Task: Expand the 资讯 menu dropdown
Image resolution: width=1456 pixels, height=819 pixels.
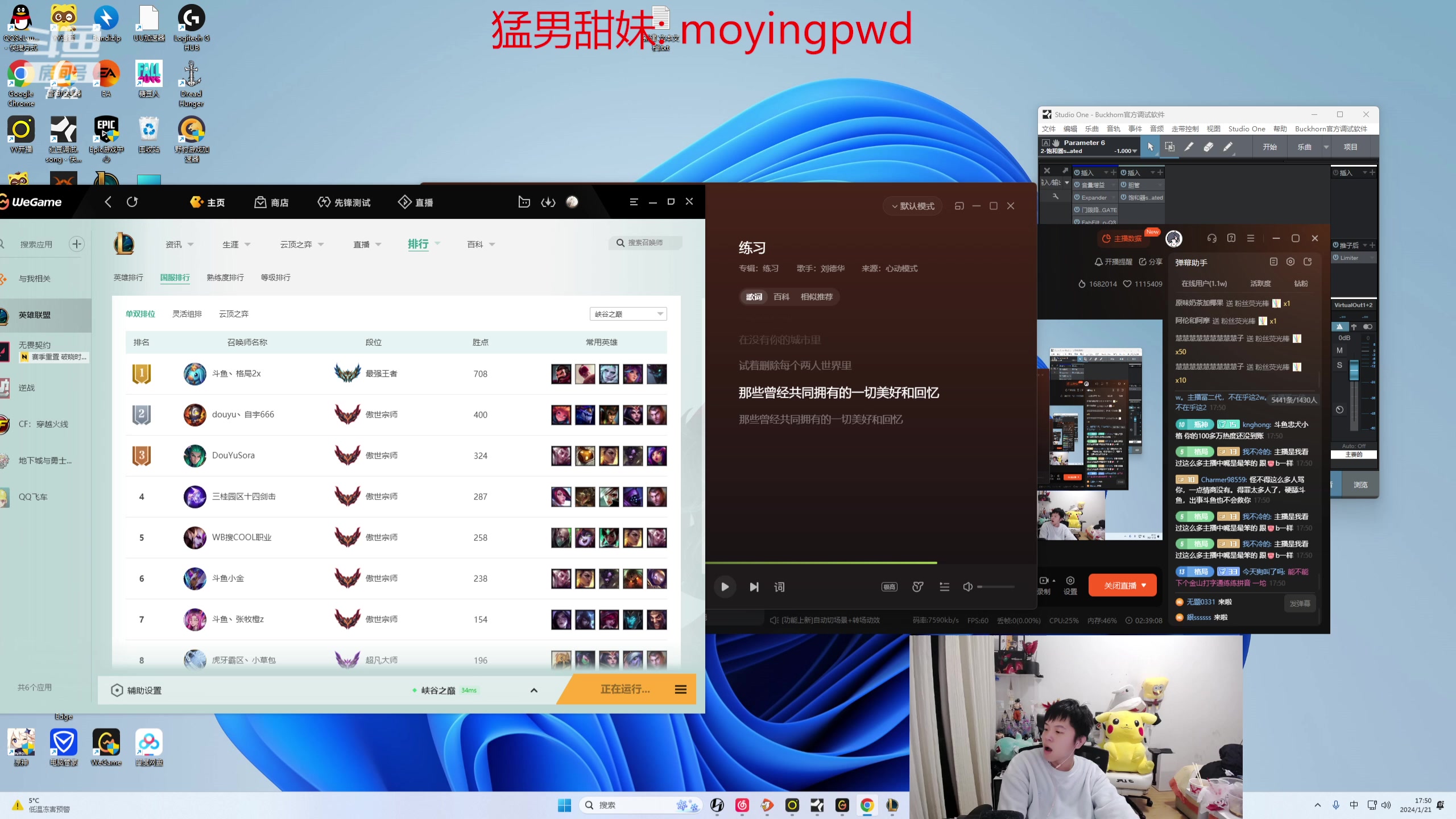Action: (191, 245)
